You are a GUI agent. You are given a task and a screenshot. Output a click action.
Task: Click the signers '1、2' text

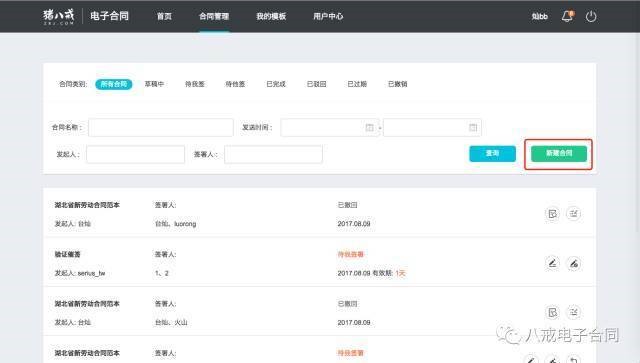162,273
